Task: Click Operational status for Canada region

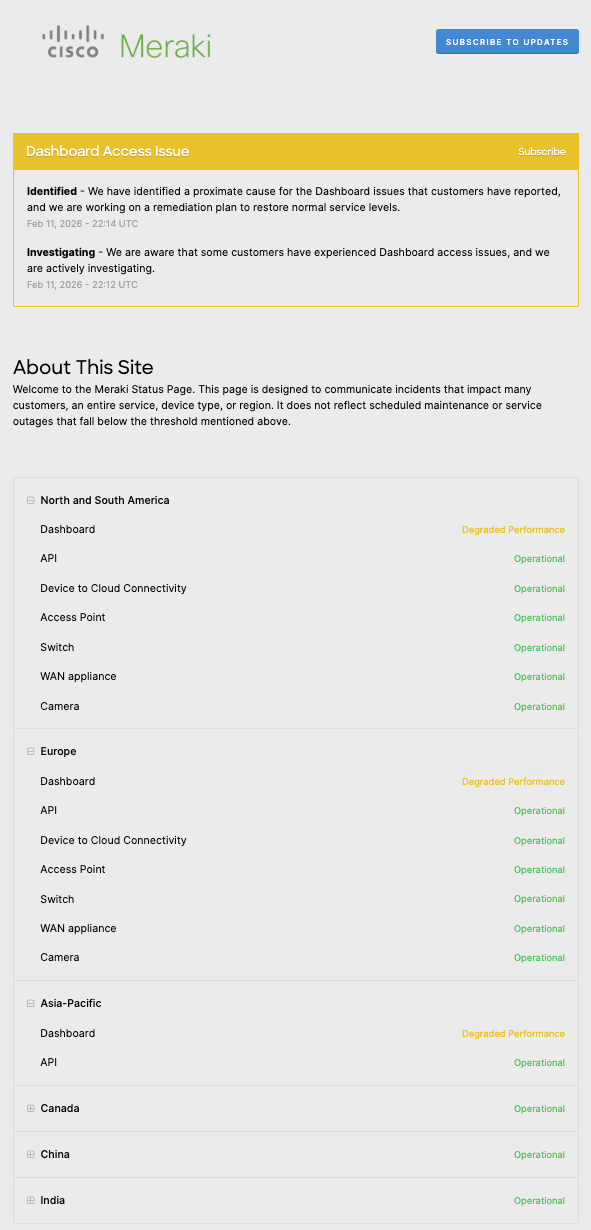Action: tap(539, 1108)
